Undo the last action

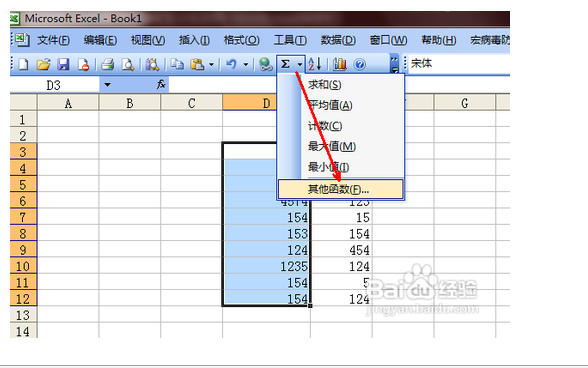coord(231,65)
